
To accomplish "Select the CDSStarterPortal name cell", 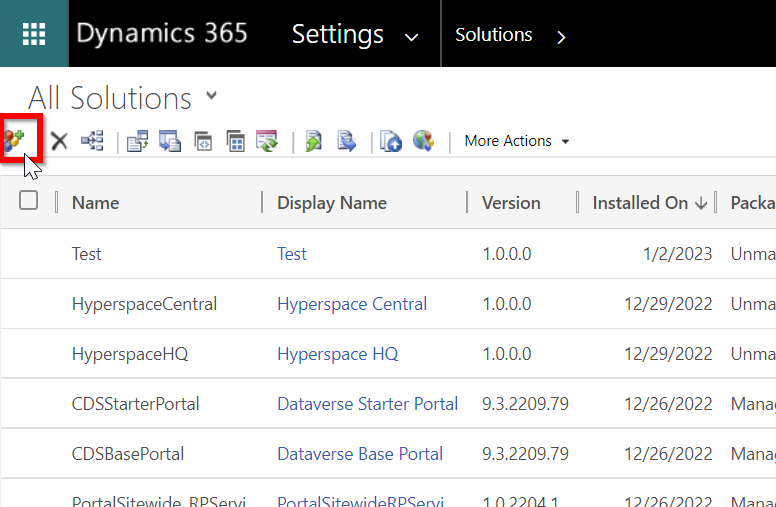I will 135,404.
